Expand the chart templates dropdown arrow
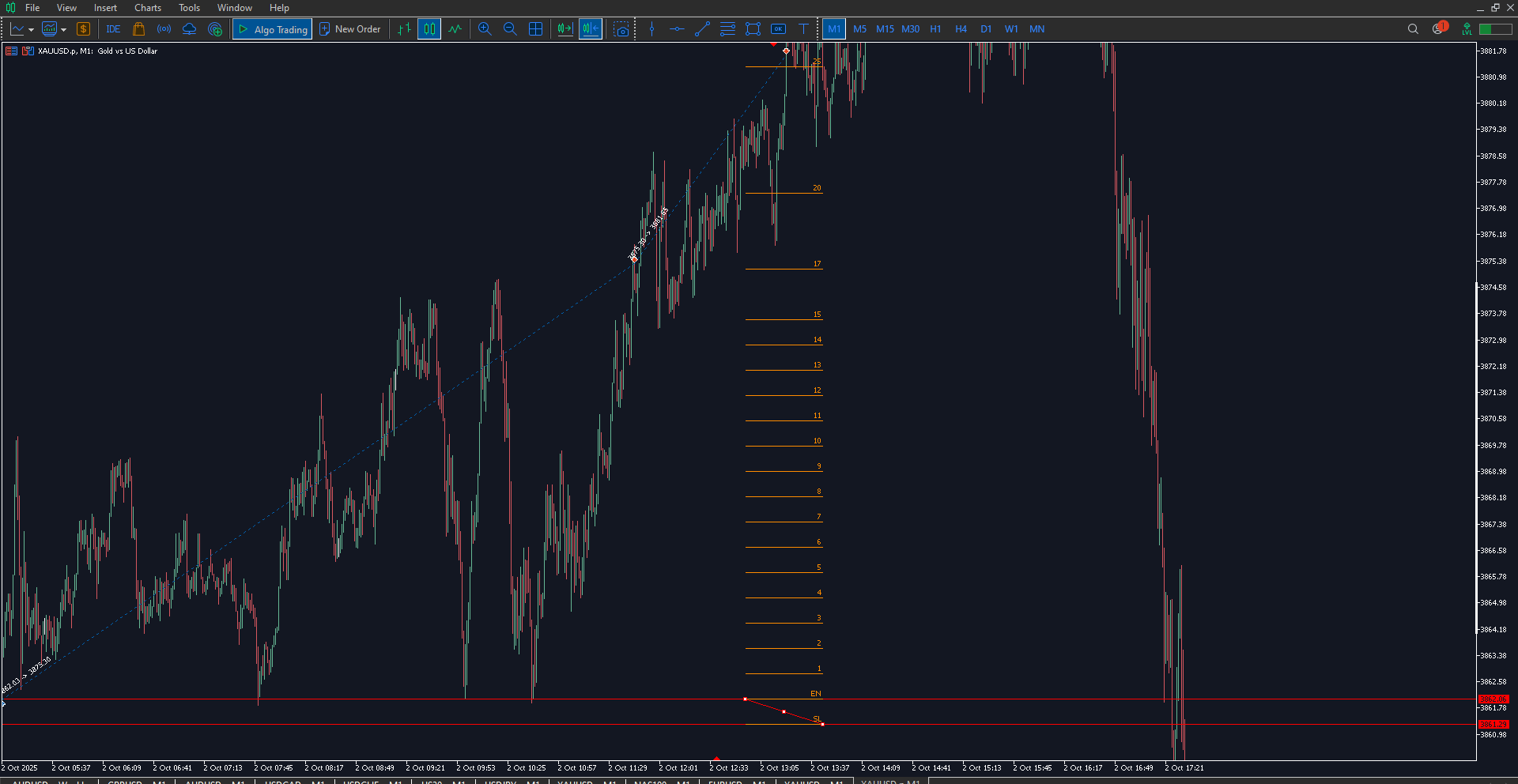Viewport: 1518px width, 784px height. 64,30
